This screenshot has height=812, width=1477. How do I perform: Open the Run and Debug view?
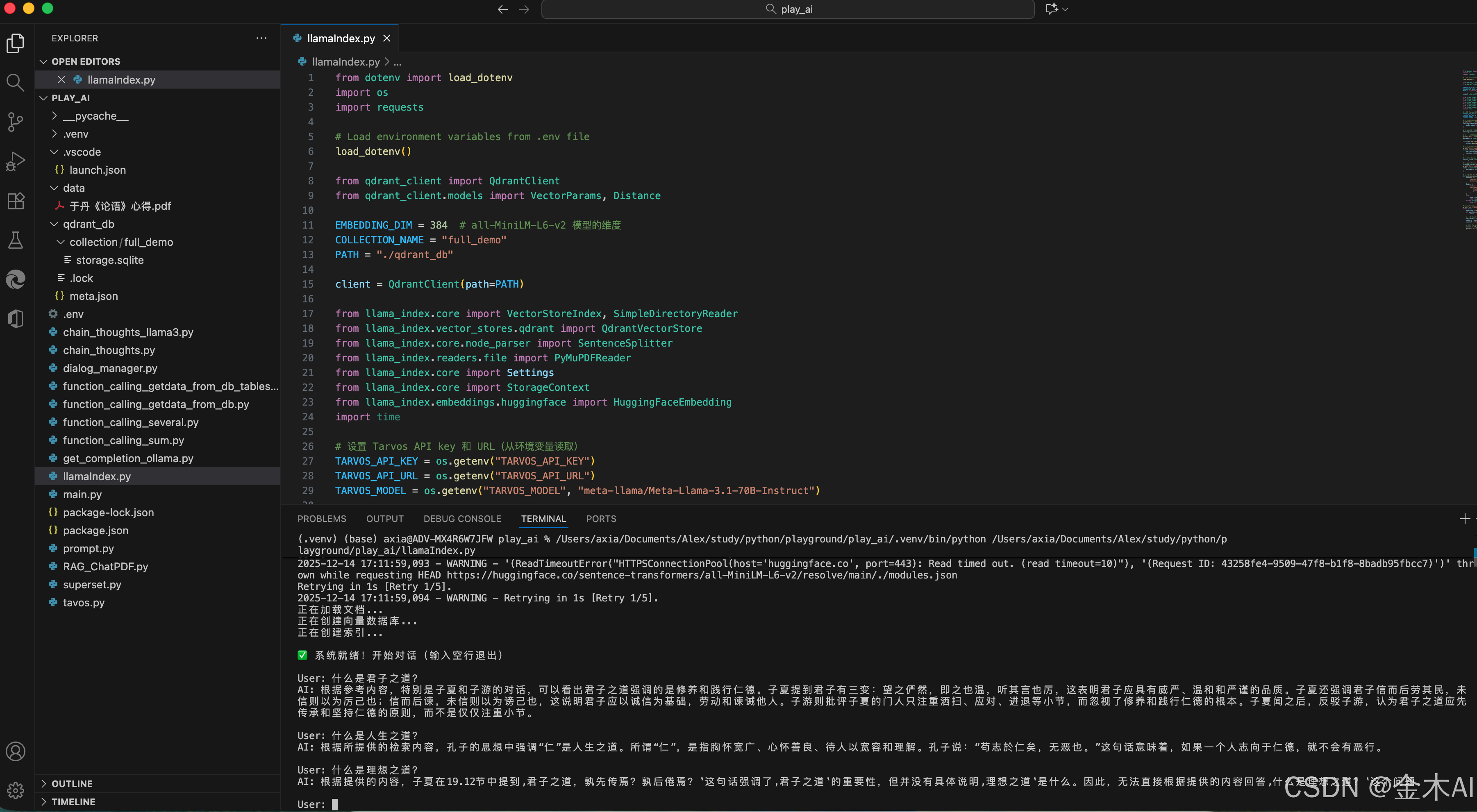point(16,161)
